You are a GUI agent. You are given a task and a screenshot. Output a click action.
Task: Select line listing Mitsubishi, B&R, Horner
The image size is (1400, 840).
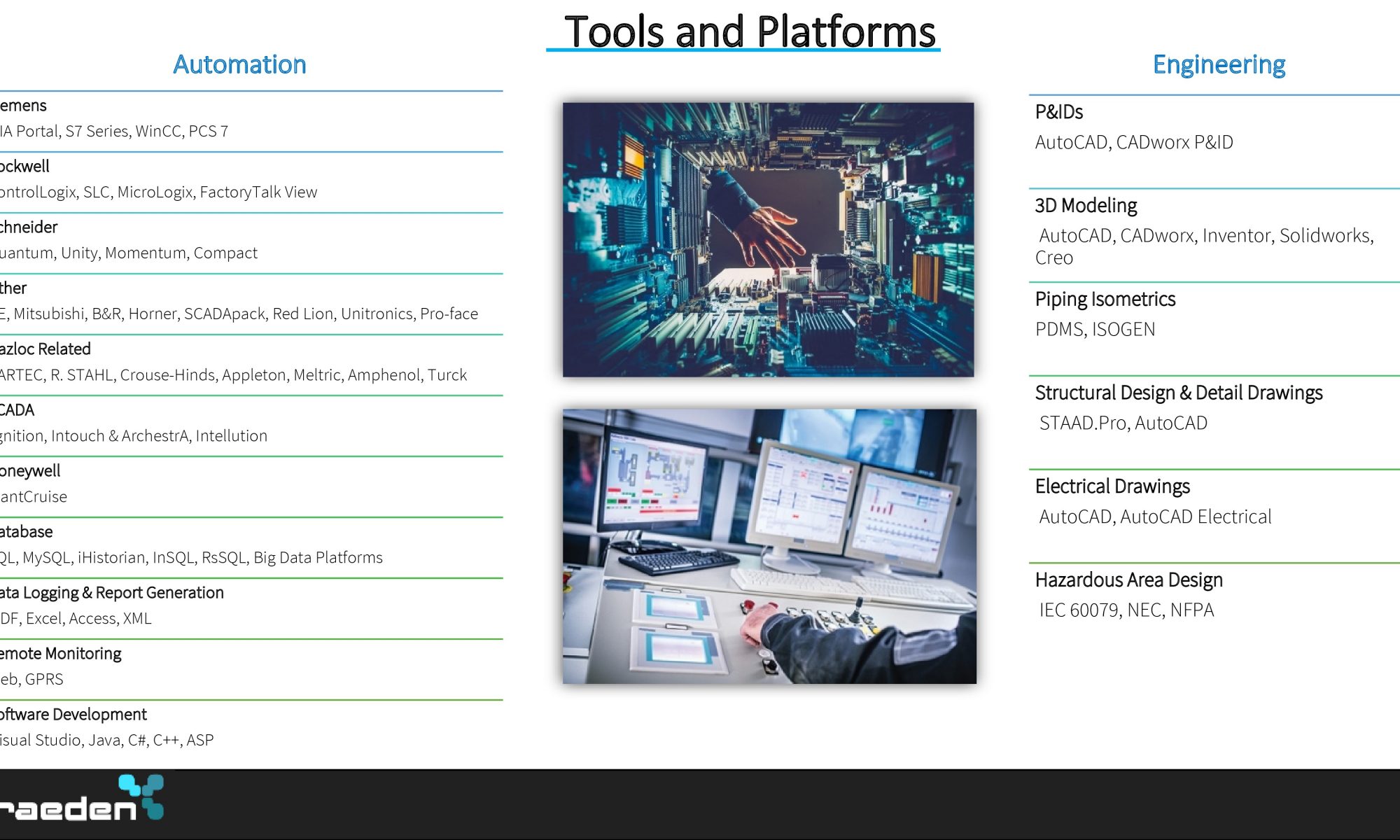click(239, 314)
